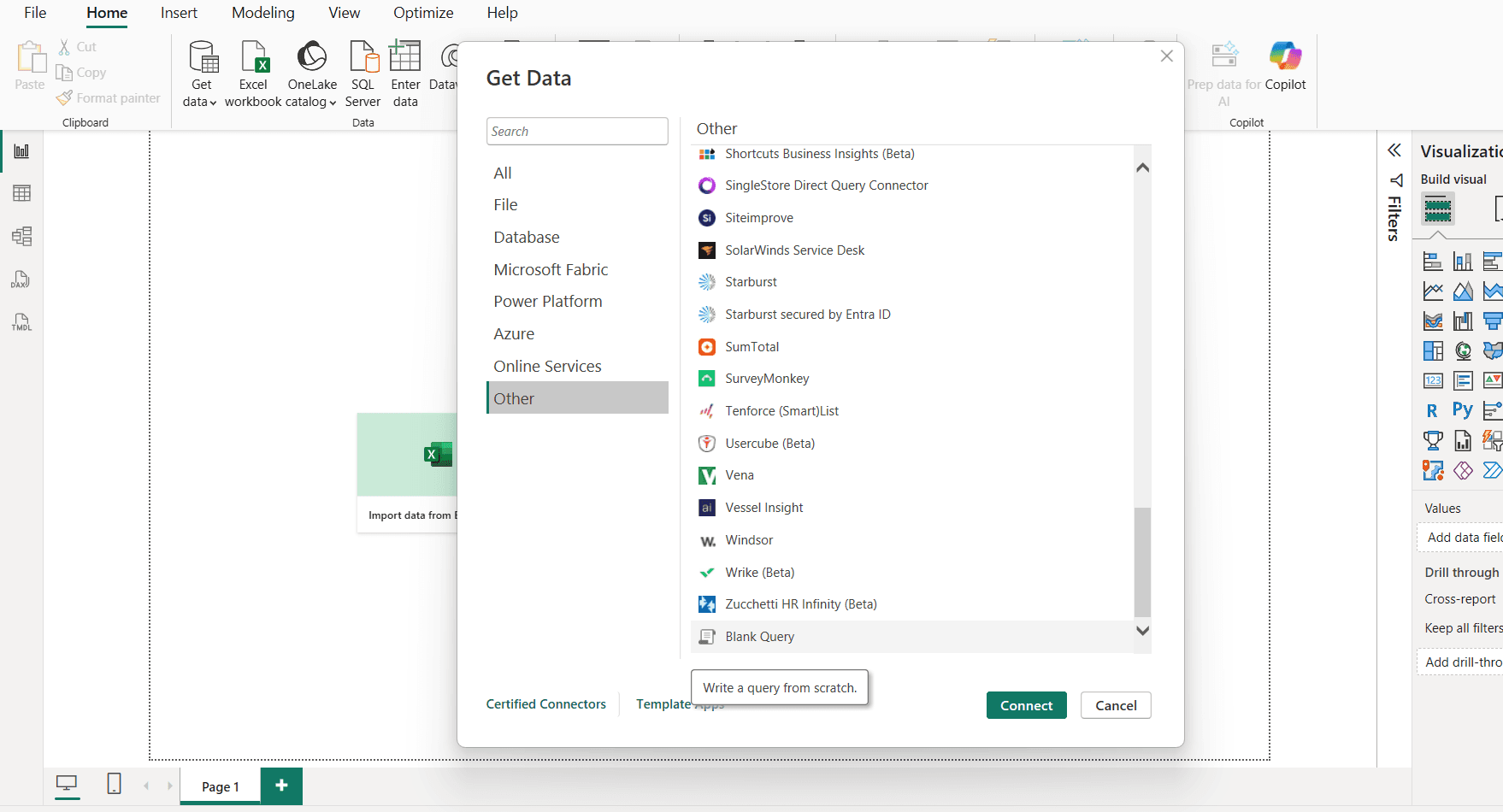This screenshot has width=1503, height=812.
Task: Open the OneLake catalog icon
Action: pyautogui.click(x=312, y=56)
